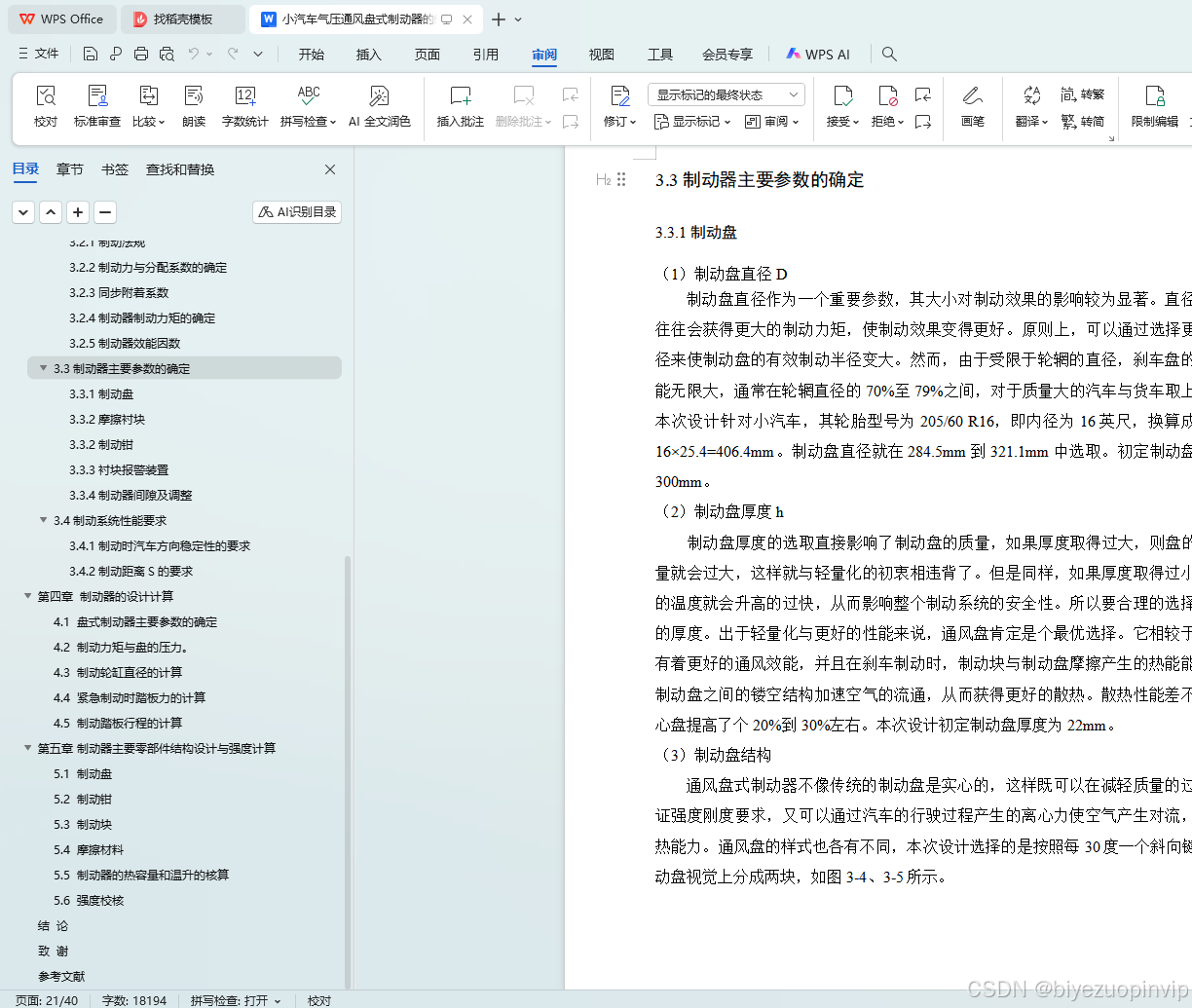Click the Redo arrow icon
The image size is (1192, 1008).
pyautogui.click(x=233, y=54)
